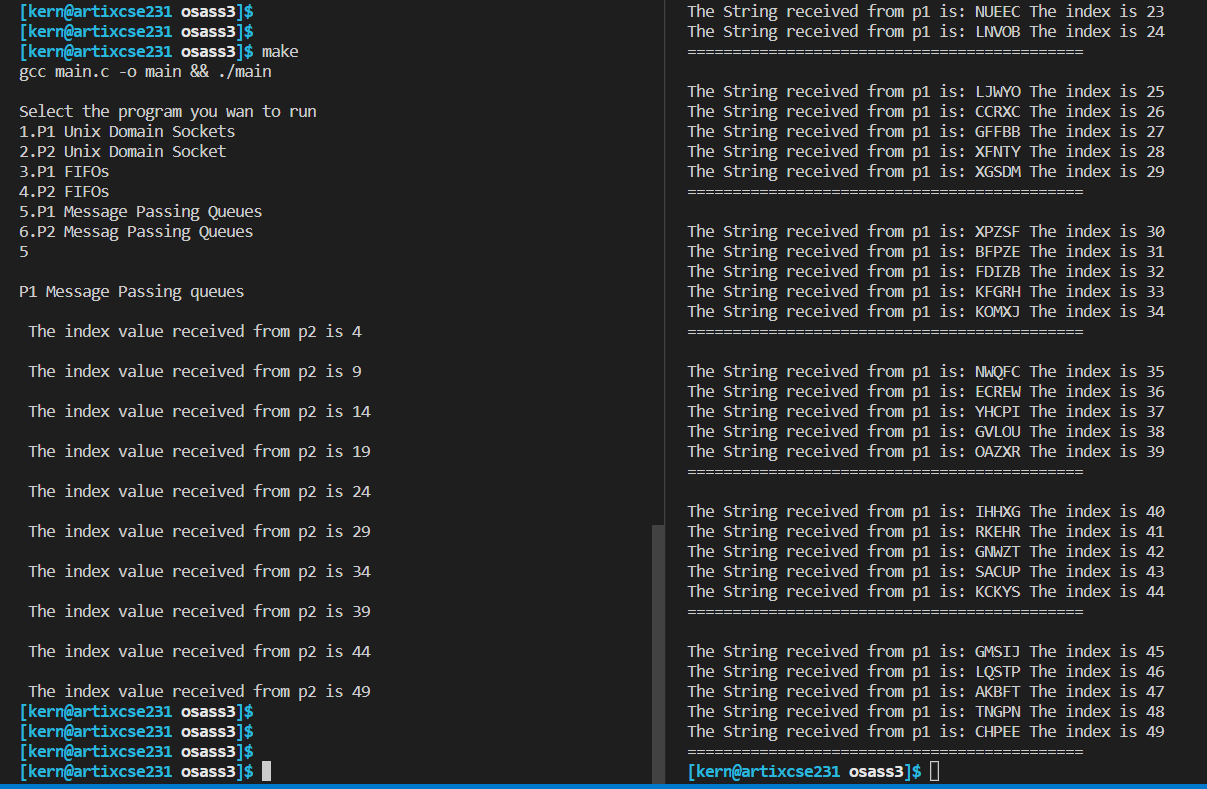Click the string CCRXC with index 26
The width and height of the screenshot is (1207, 789).
coord(998,111)
